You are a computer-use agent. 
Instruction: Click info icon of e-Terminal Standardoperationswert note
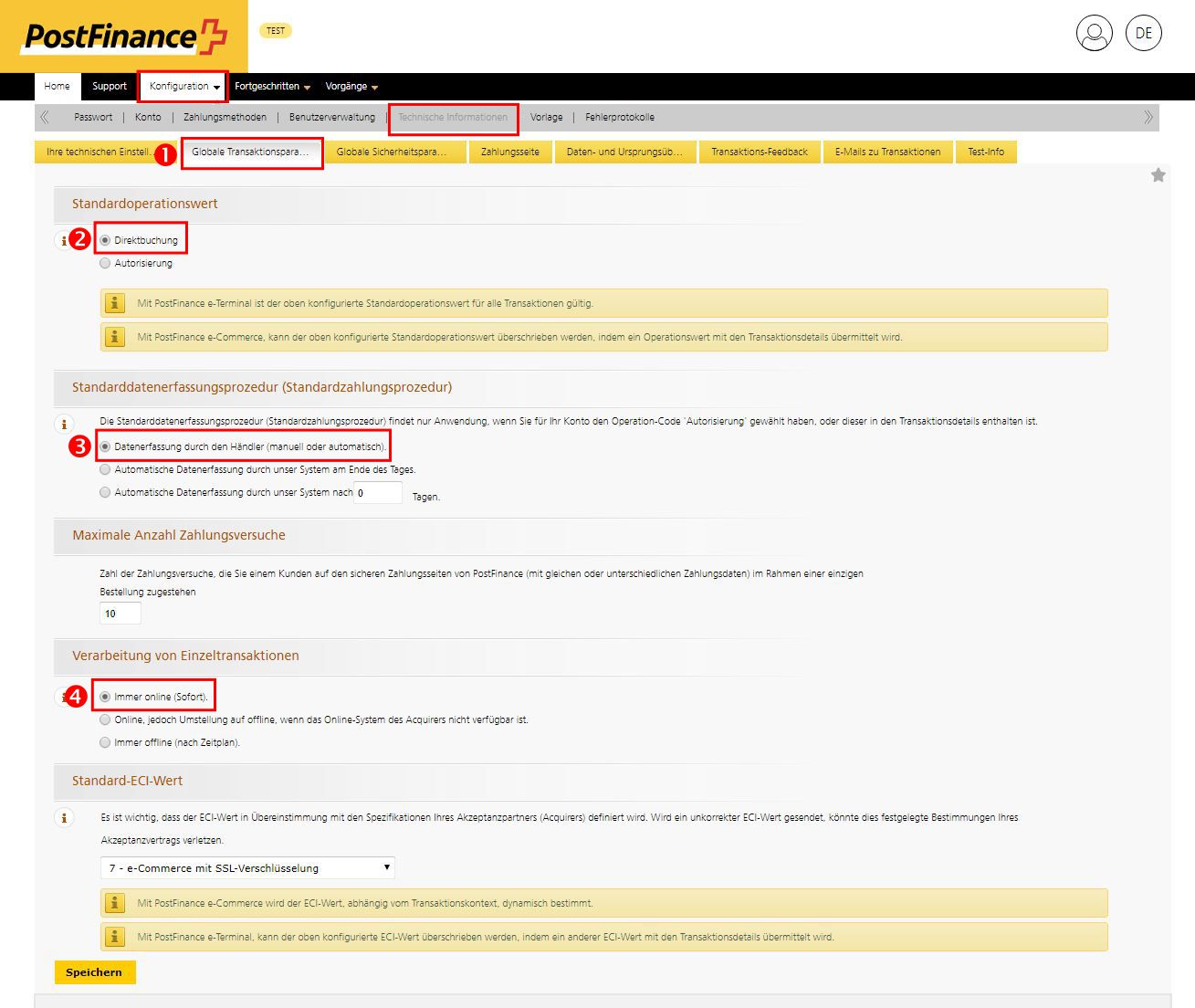pyautogui.click(x=115, y=303)
